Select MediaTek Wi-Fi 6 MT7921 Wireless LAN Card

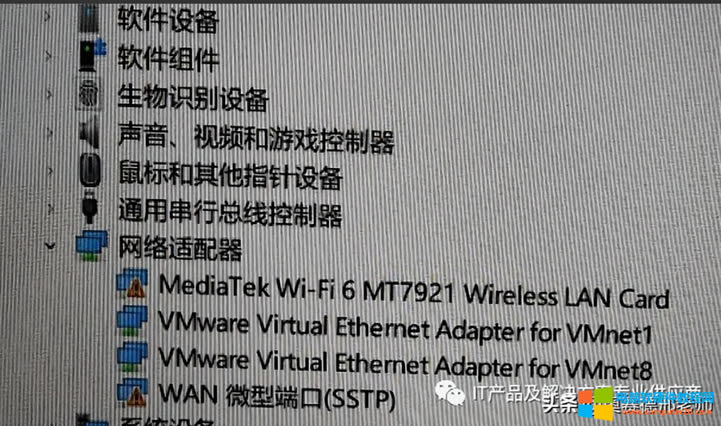414,292
